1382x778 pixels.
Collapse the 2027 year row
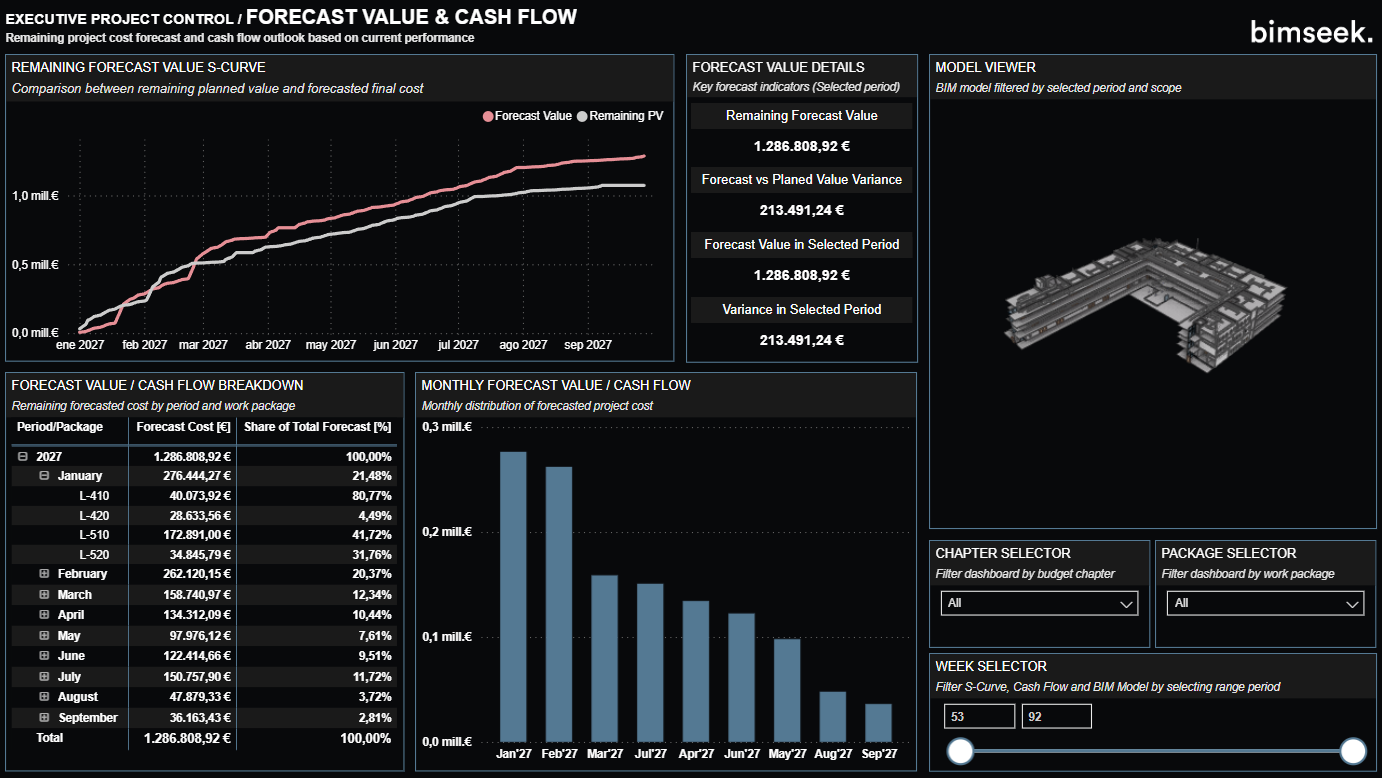tap(22, 456)
